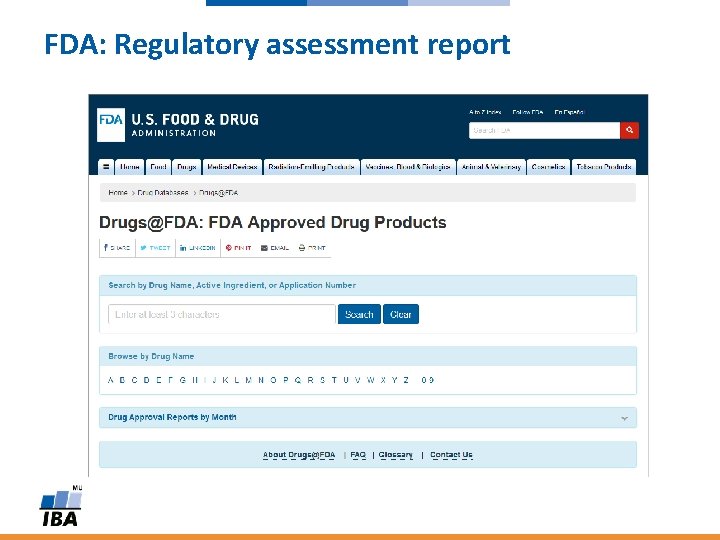Image resolution: width=720 pixels, height=540 pixels.
Task: Browse drug names starting with V
Action: tap(358, 380)
